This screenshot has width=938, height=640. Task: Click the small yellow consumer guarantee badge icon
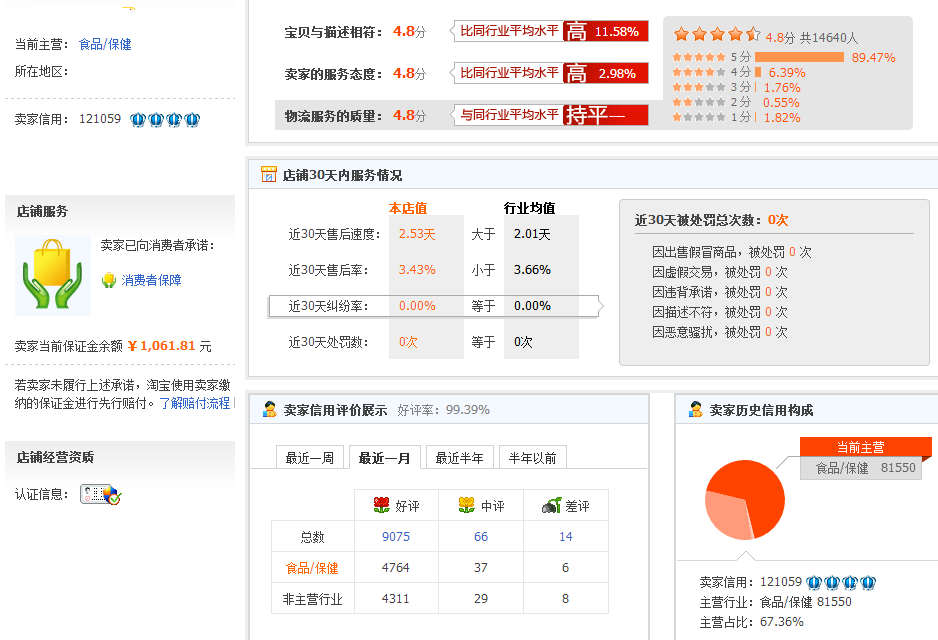(x=109, y=281)
